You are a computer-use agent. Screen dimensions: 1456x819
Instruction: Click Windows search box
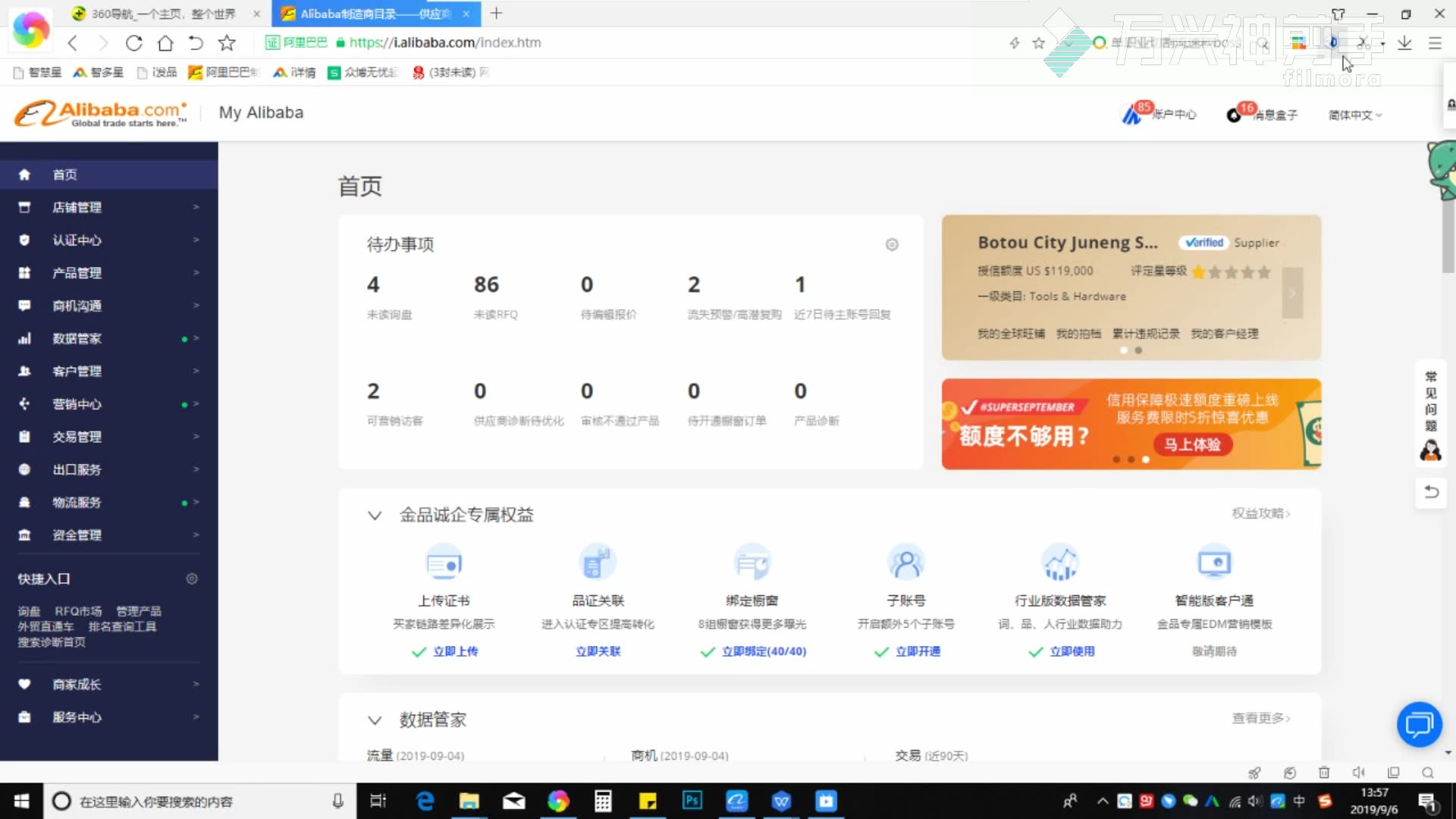tap(198, 802)
